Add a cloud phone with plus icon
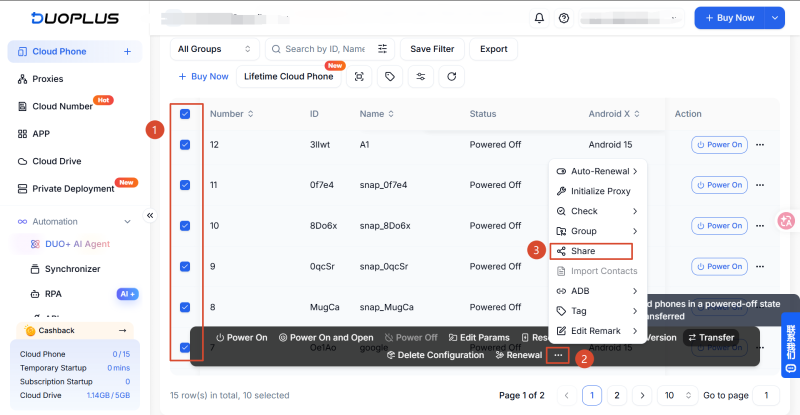The width and height of the screenshot is (800, 415). click(x=127, y=52)
